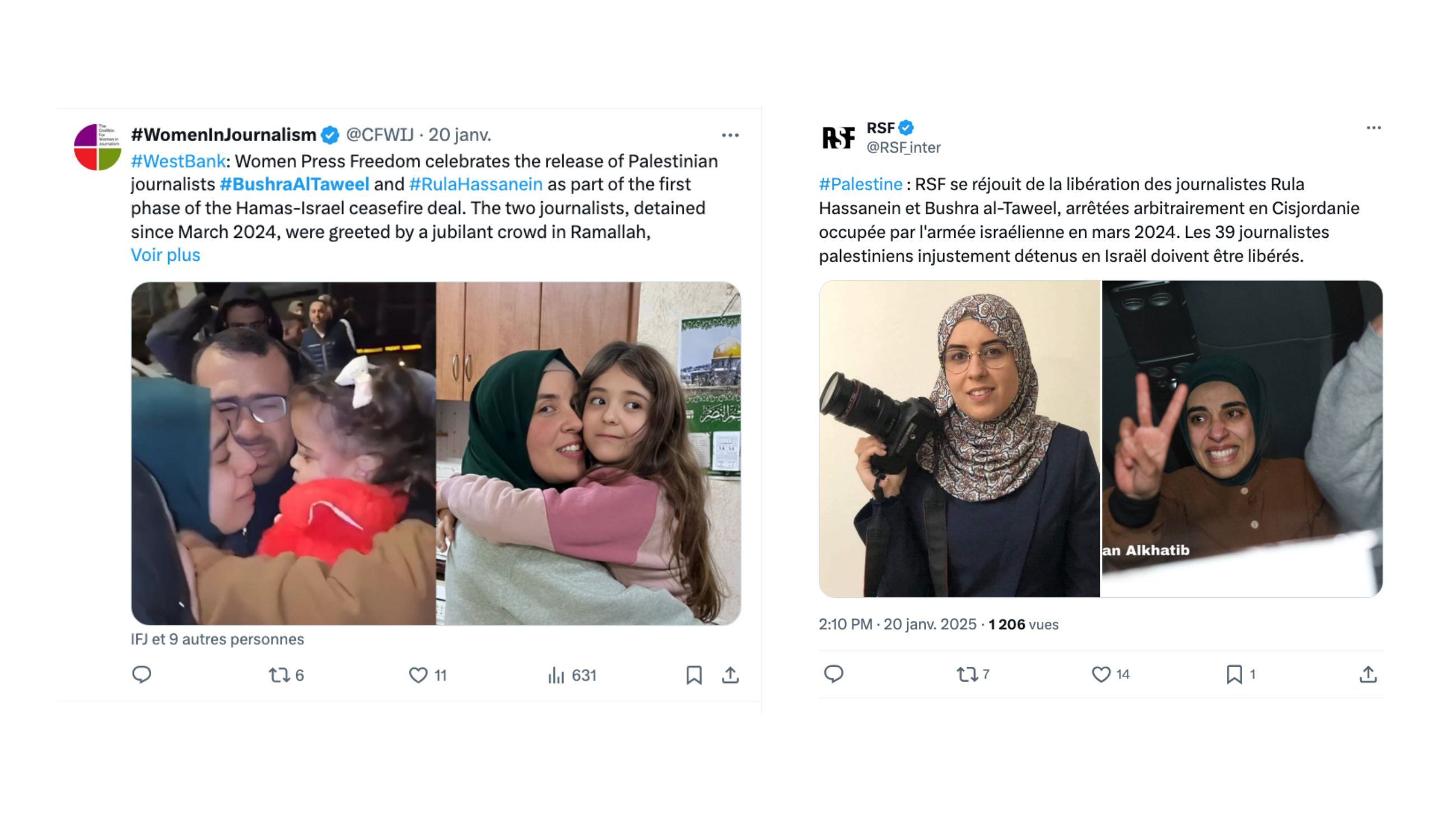
Task: Open the #WestBank hashtag
Action: click(178, 162)
